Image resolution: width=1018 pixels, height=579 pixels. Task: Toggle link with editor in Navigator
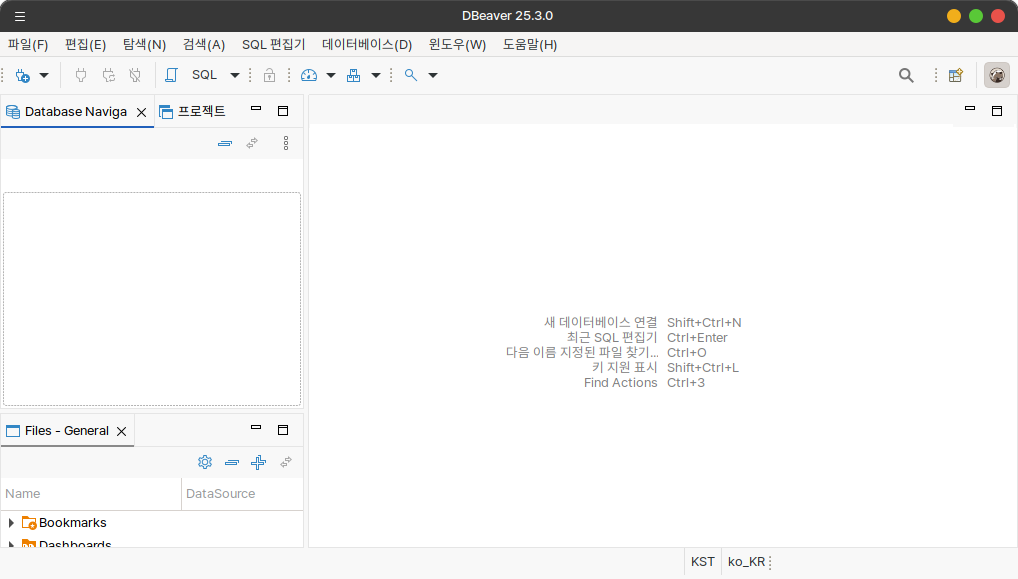click(252, 143)
